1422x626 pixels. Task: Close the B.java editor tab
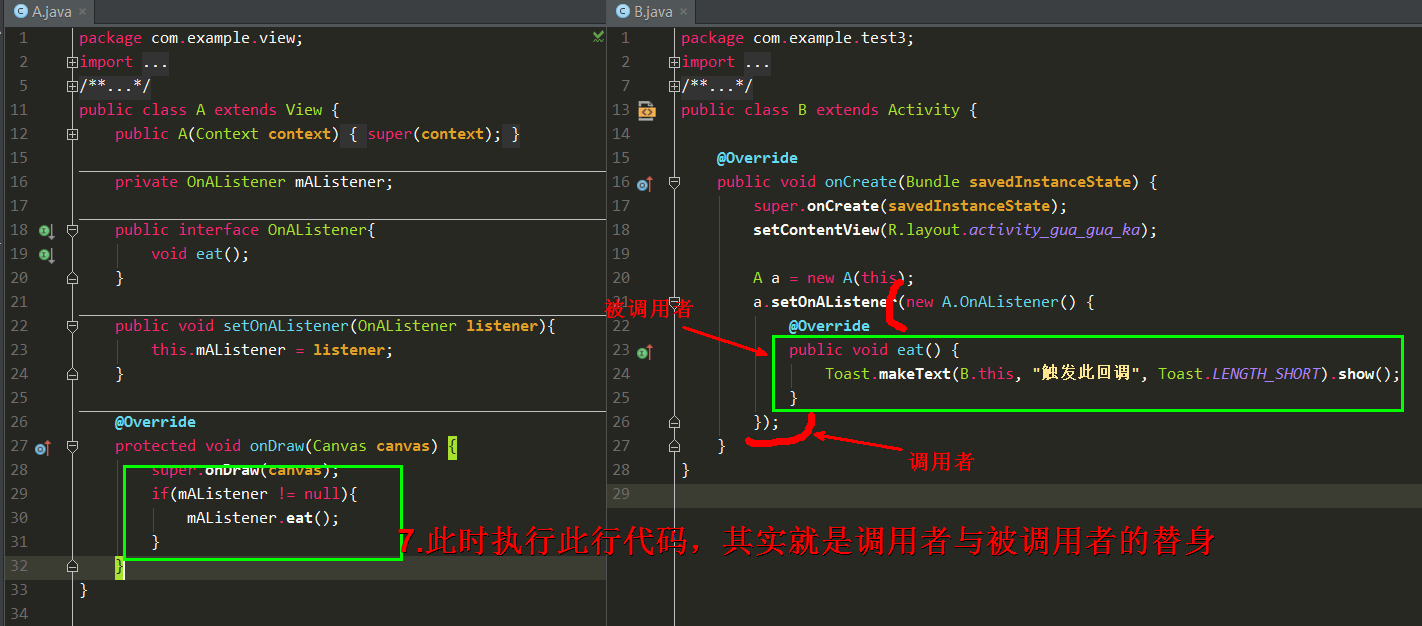point(683,12)
